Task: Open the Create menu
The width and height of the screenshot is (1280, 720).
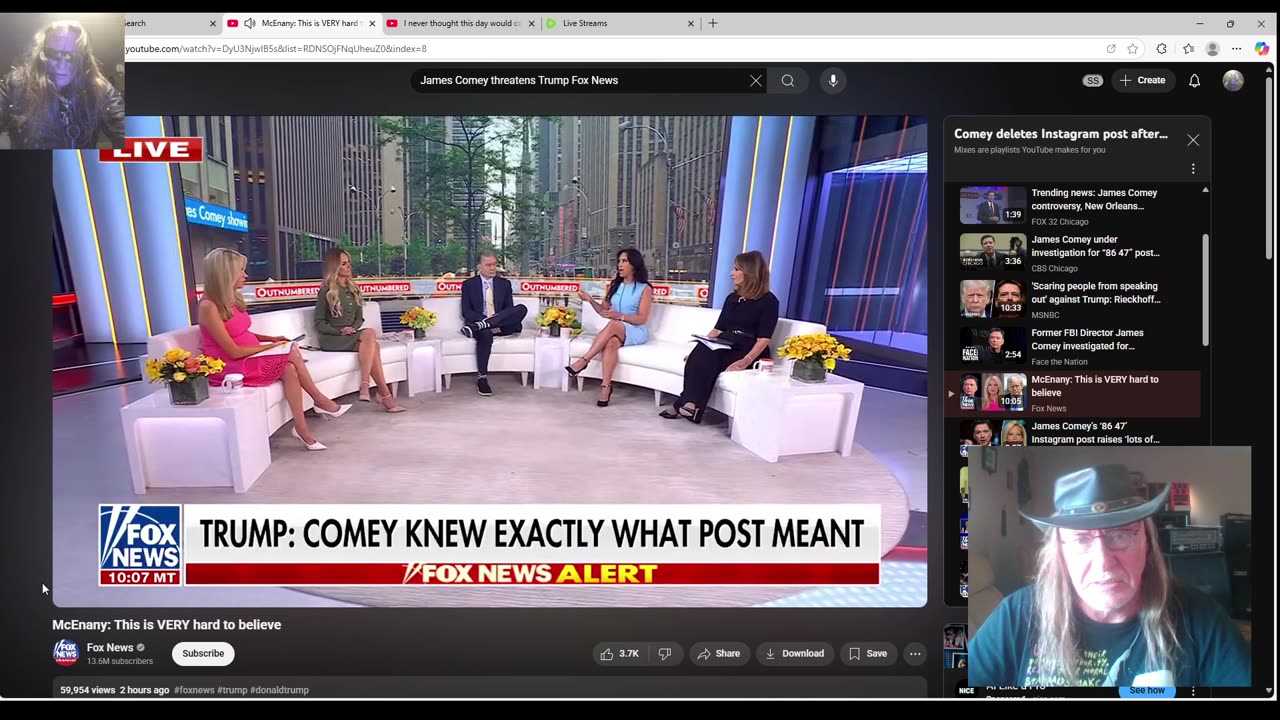Action: tap(1143, 80)
